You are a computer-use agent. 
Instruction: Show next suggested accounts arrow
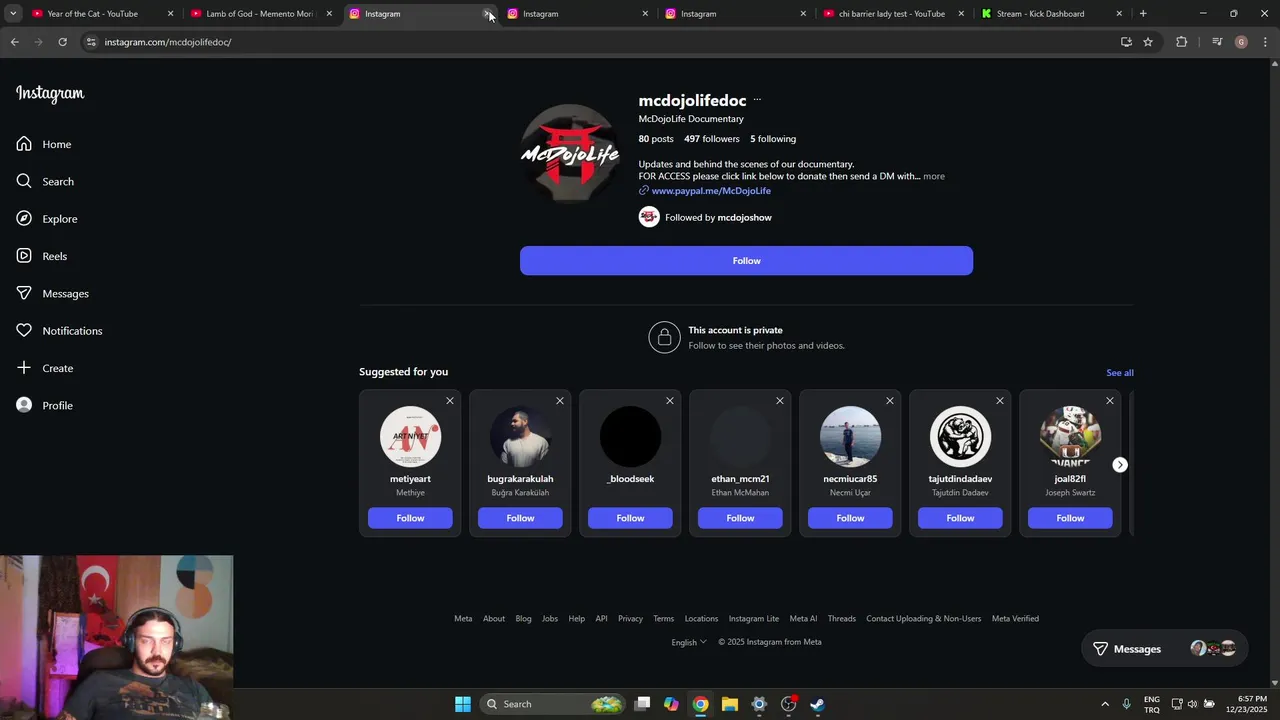(1120, 465)
